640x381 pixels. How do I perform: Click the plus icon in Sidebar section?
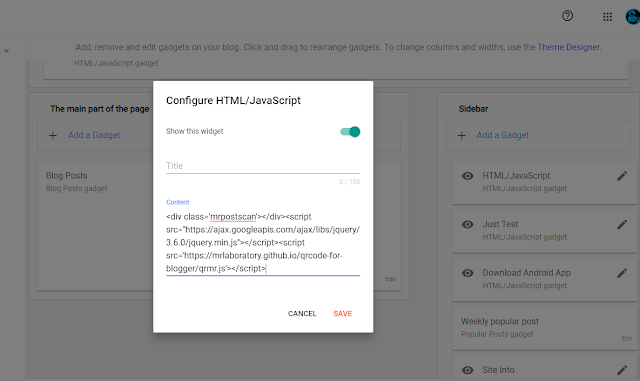[x=462, y=135]
